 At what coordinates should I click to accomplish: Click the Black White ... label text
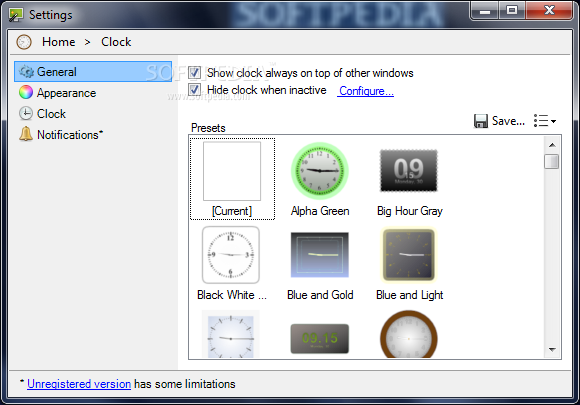tap(232, 295)
